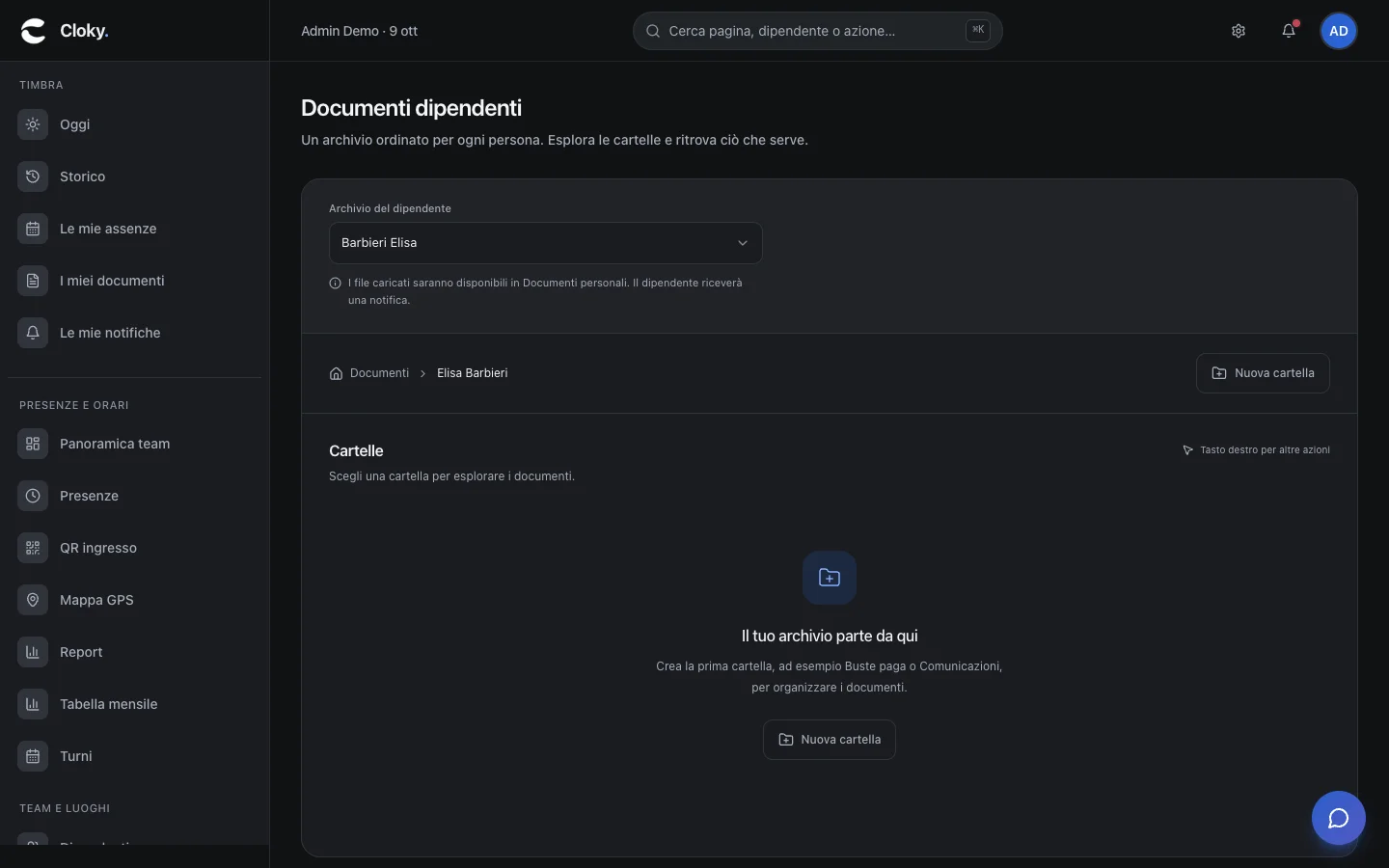
Task: Focus the Cerca pagina search field
Action: coord(818,31)
